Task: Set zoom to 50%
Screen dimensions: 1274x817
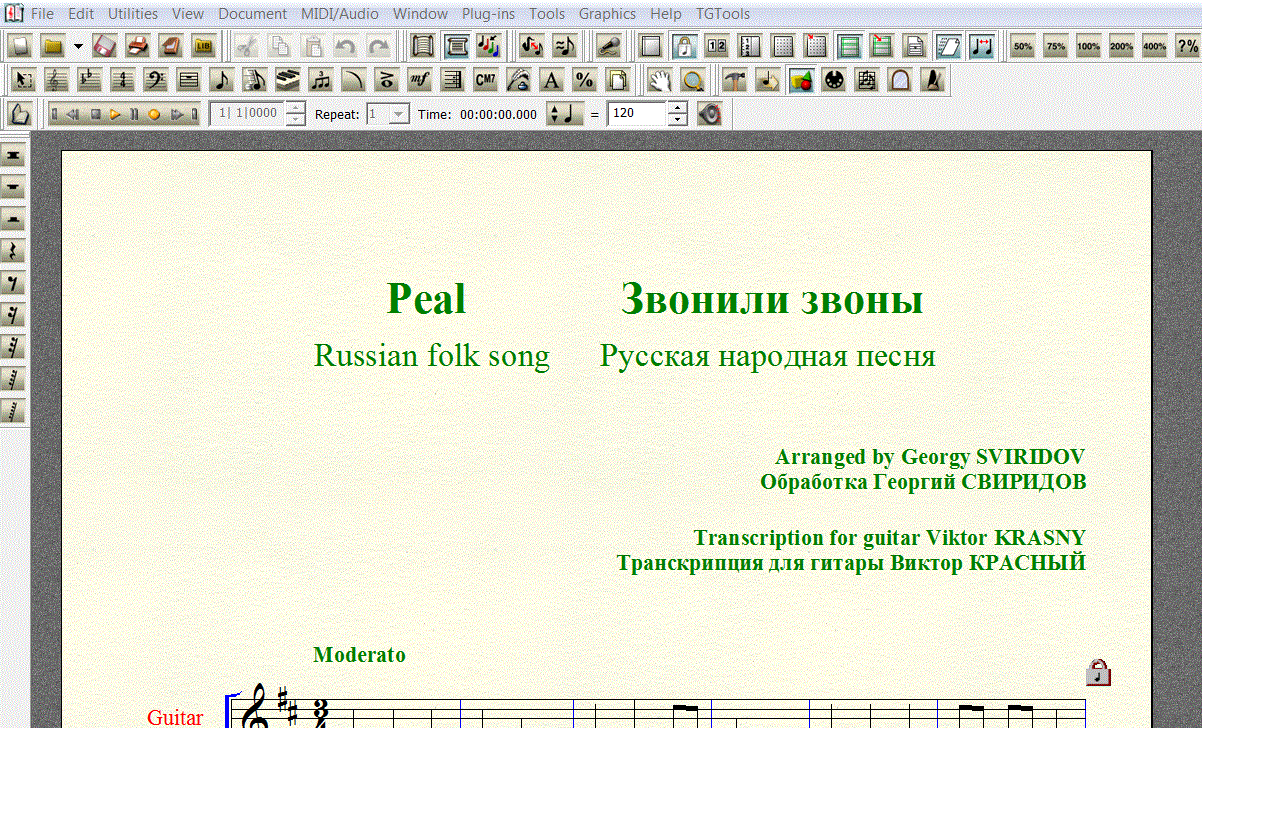Action: (1023, 46)
